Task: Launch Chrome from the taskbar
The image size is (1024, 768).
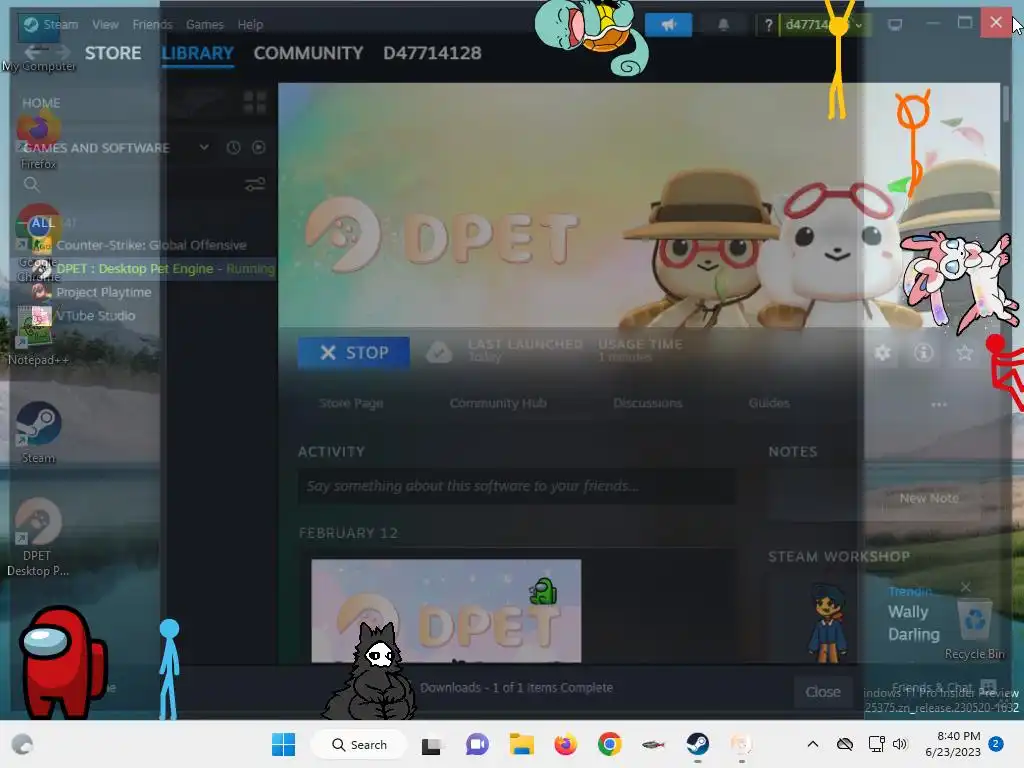Action: coord(609,744)
